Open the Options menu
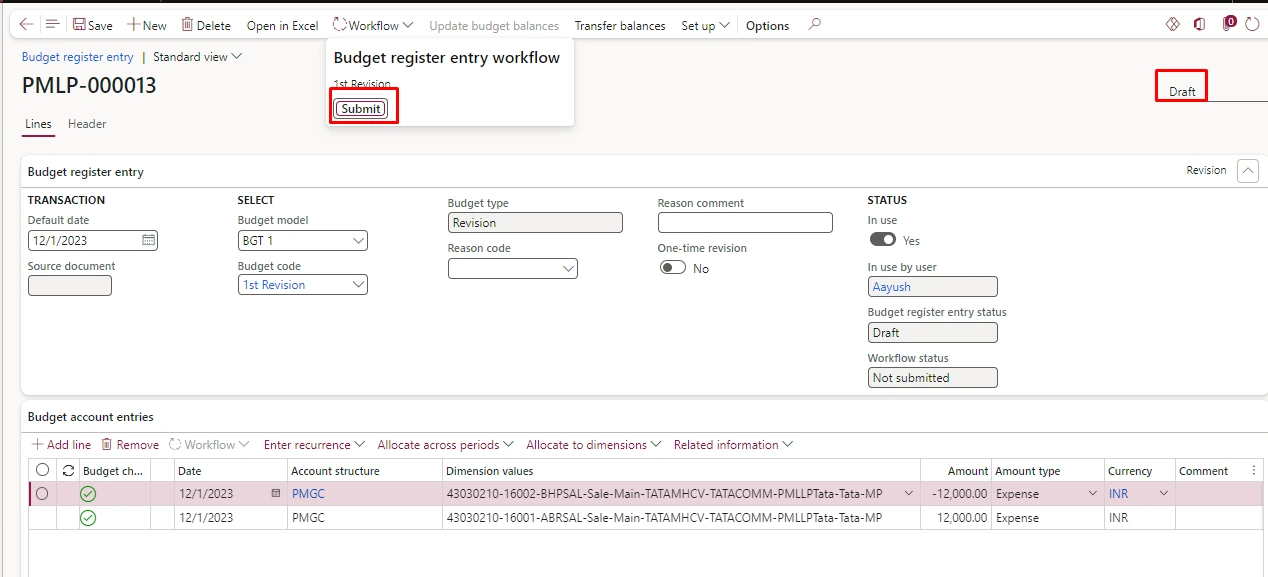1268x577 pixels. coord(768,25)
